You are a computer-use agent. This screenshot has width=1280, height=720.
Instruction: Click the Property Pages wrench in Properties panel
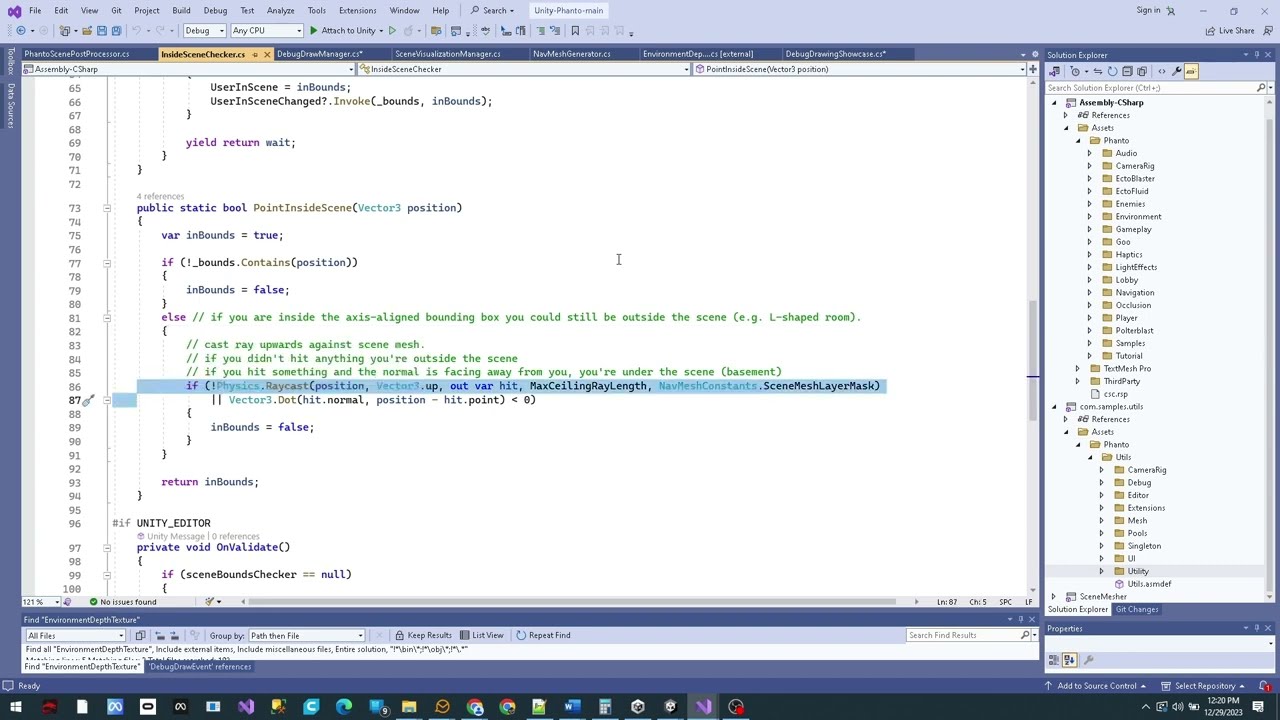click(x=1088, y=660)
